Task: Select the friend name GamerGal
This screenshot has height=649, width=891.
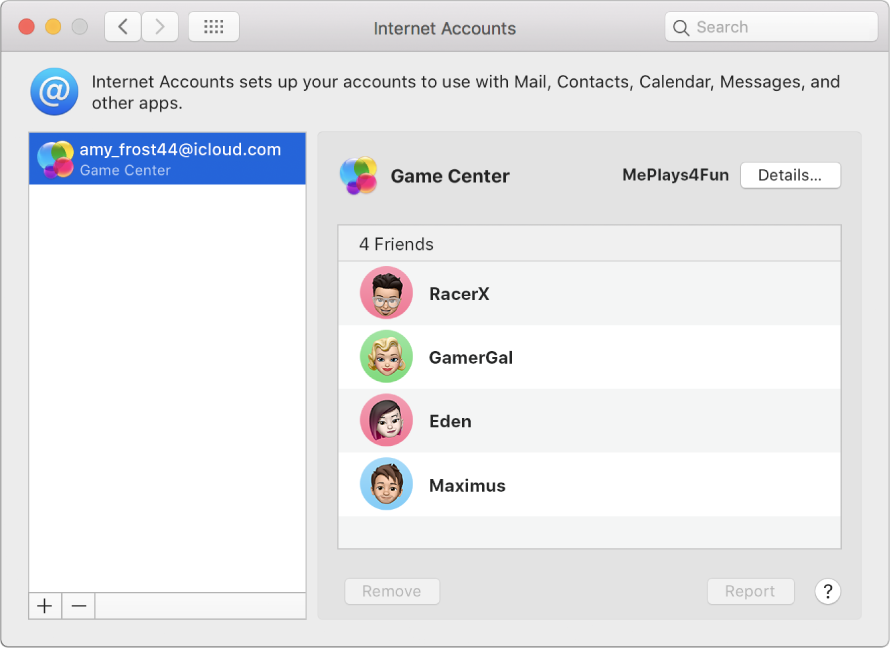Action: click(x=471, y=357)
